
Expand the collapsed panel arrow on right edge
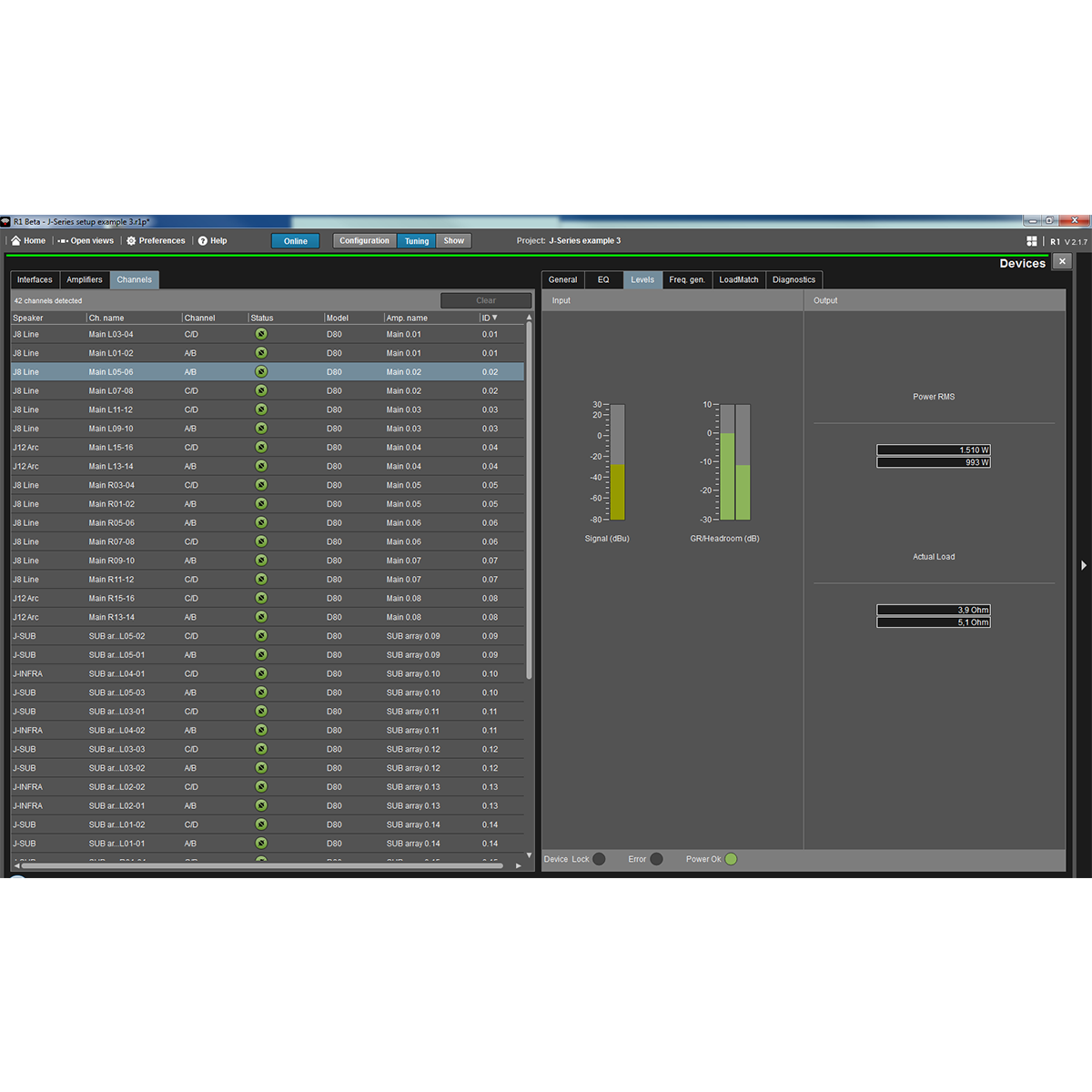pyautogui.click(x=1084, y=564)
